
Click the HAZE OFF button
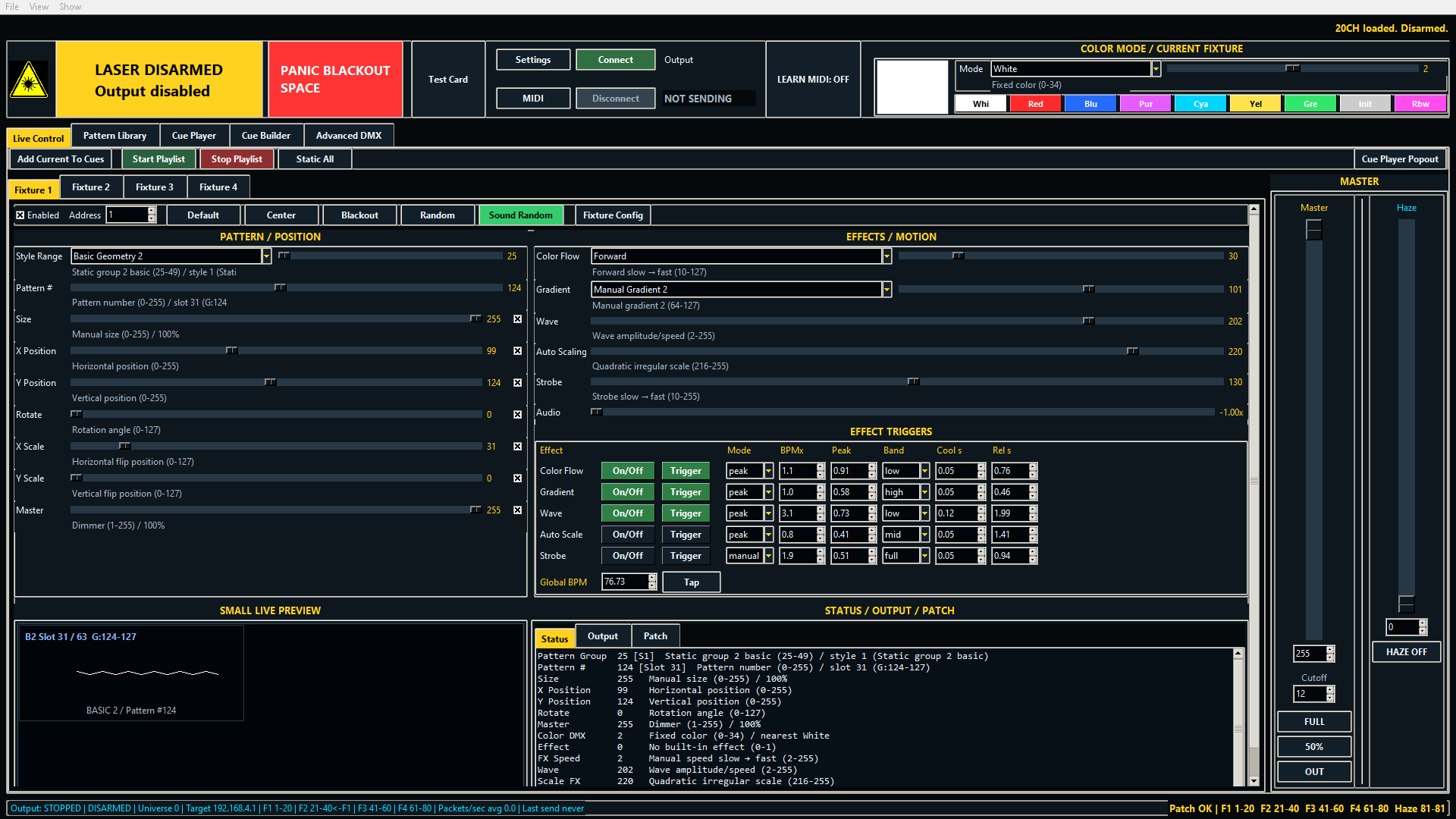point(1406,652)
